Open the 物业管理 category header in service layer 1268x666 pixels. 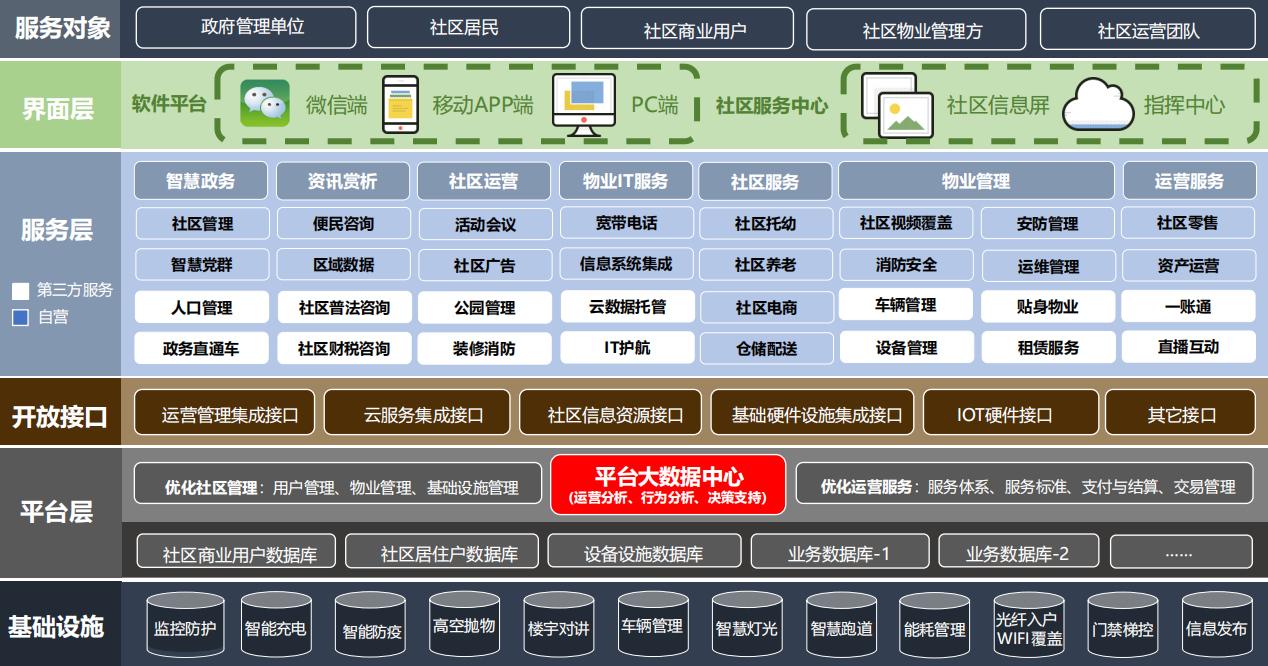975,181
